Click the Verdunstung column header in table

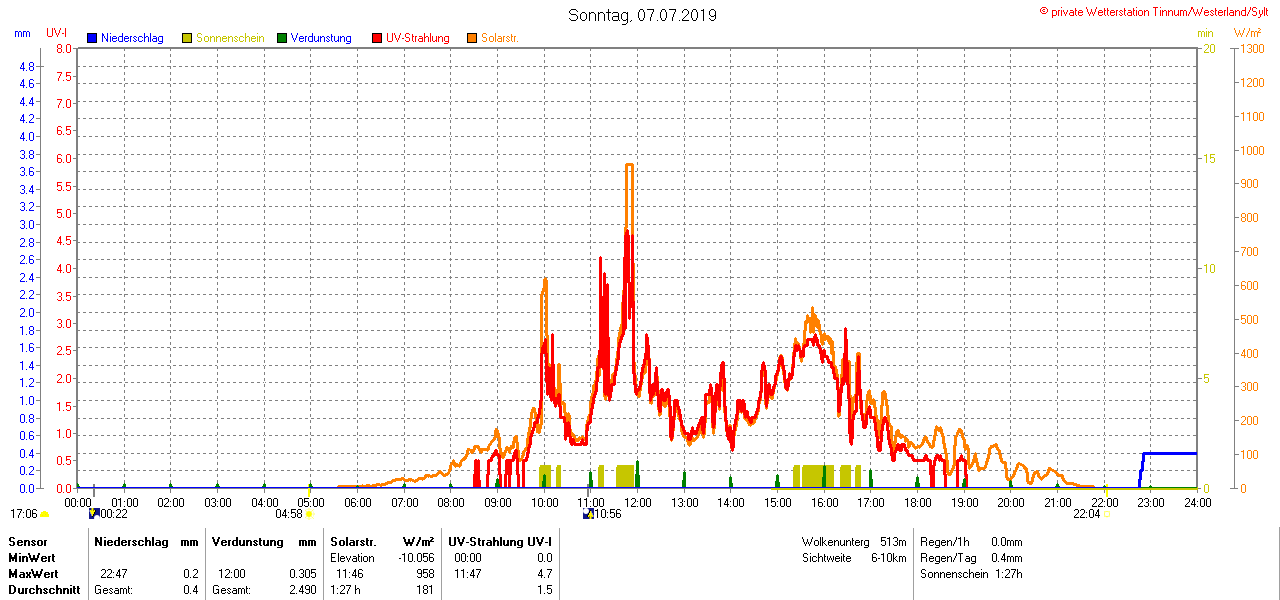tap(248, 542)
